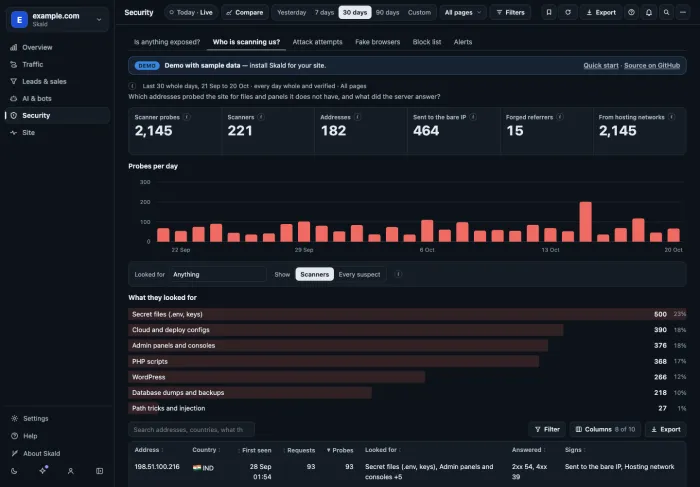This screenshot has width=700, height=487.
Task: Collapse the sidebar with panel icon
Action: [100, 471]
